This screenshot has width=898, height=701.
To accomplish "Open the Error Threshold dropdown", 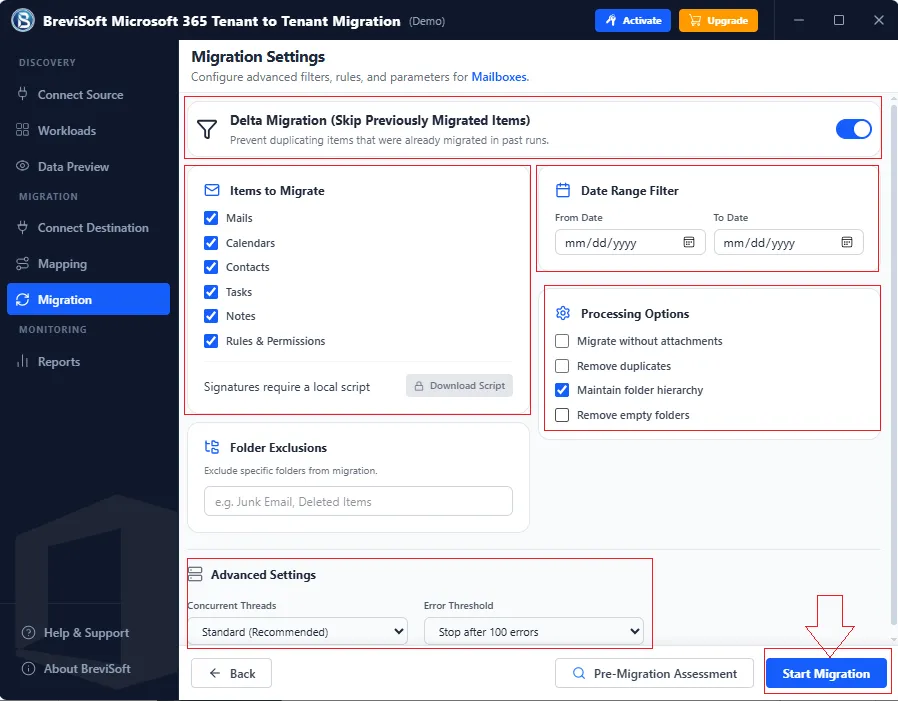I will tap(534, 631).
